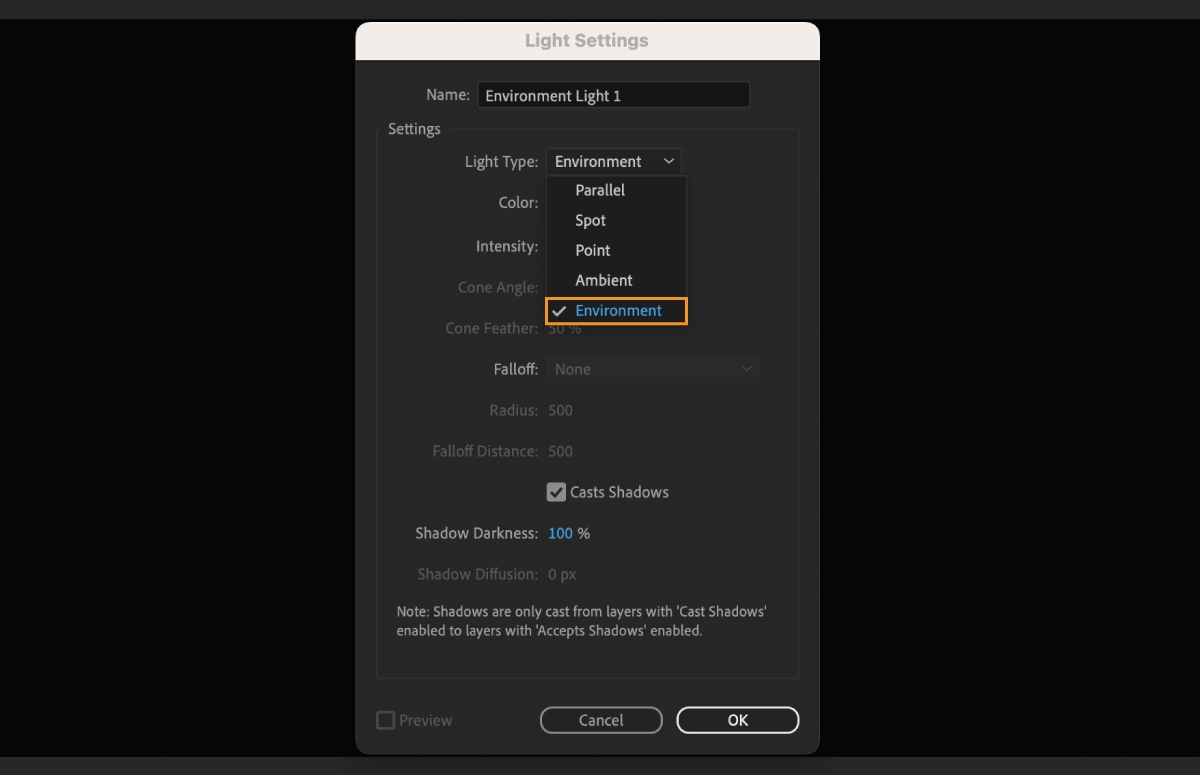
Task: Dismiss the dialog with Cancel
Action: coord(601,720)
